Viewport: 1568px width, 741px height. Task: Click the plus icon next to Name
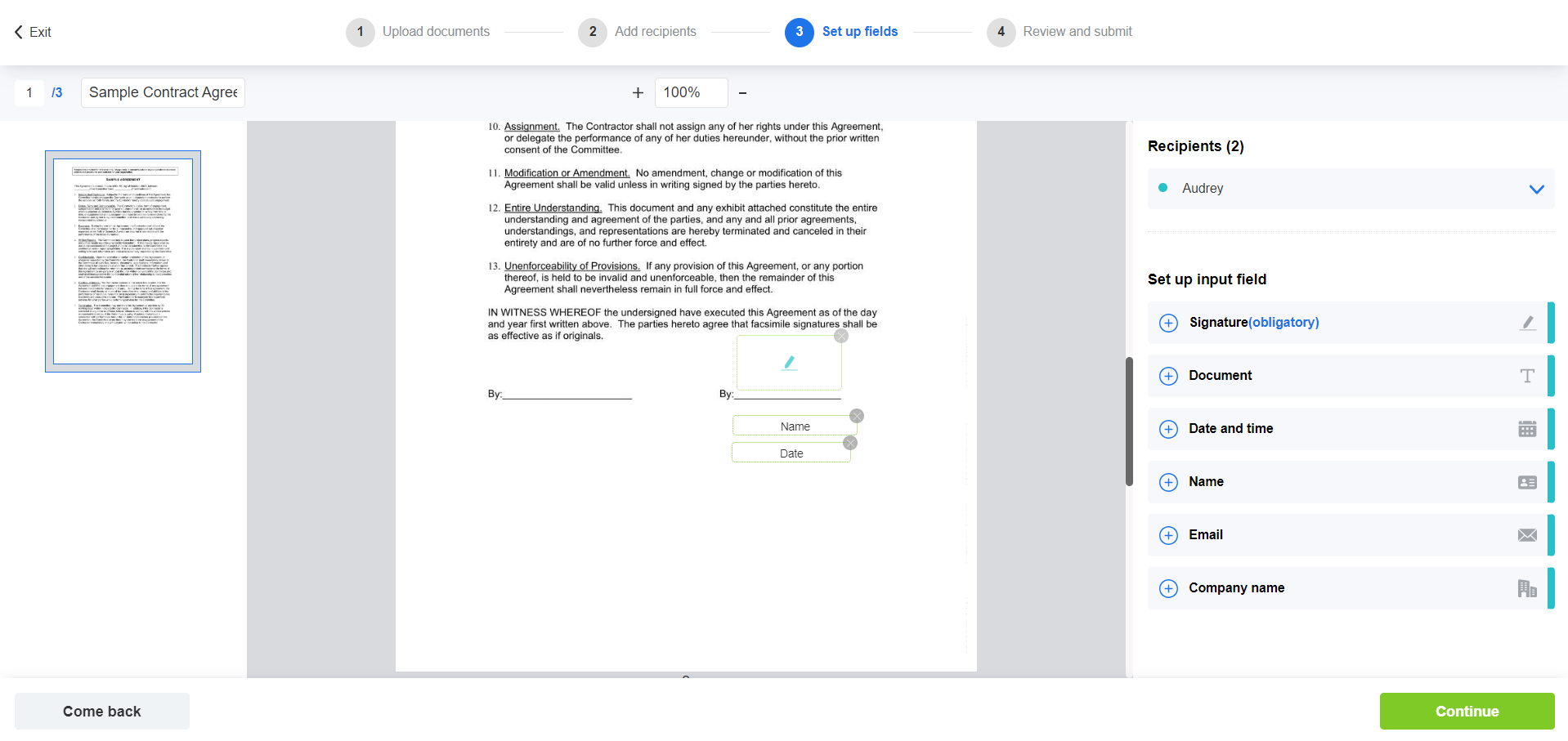point(1168,482)
